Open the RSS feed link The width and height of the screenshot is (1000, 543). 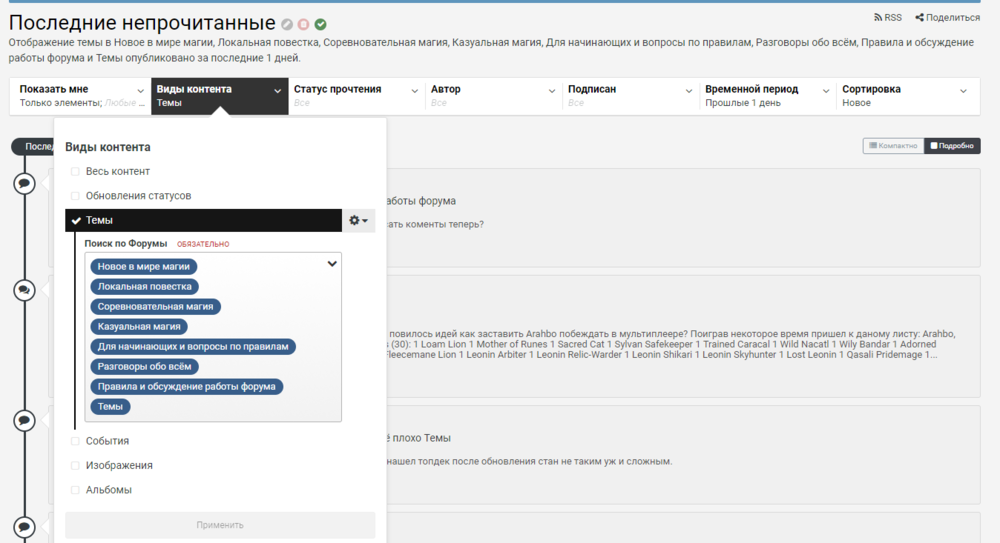887,17
